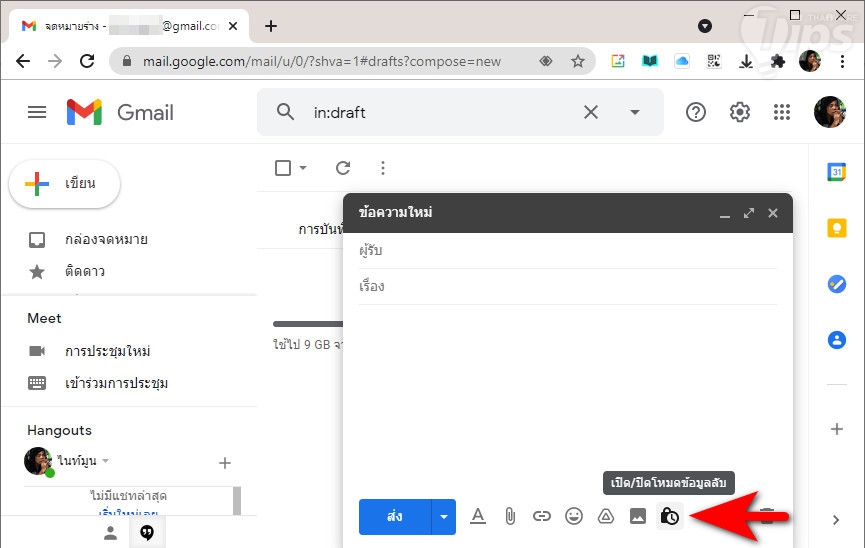Image resolution: width=865 pixels, height=548 pixels.
Task: Open Chrome profile avatar
Action: 810,61
